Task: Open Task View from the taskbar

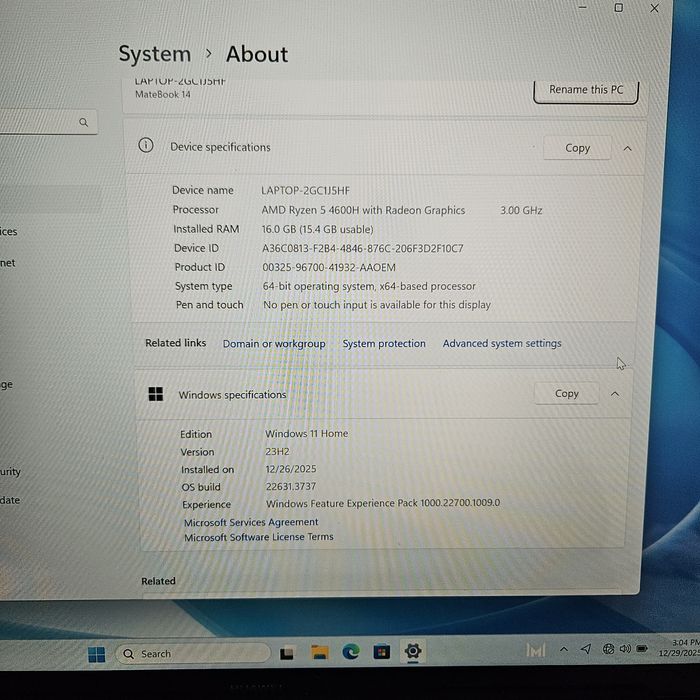Action: pyautogui.click(x=287, y=654)
